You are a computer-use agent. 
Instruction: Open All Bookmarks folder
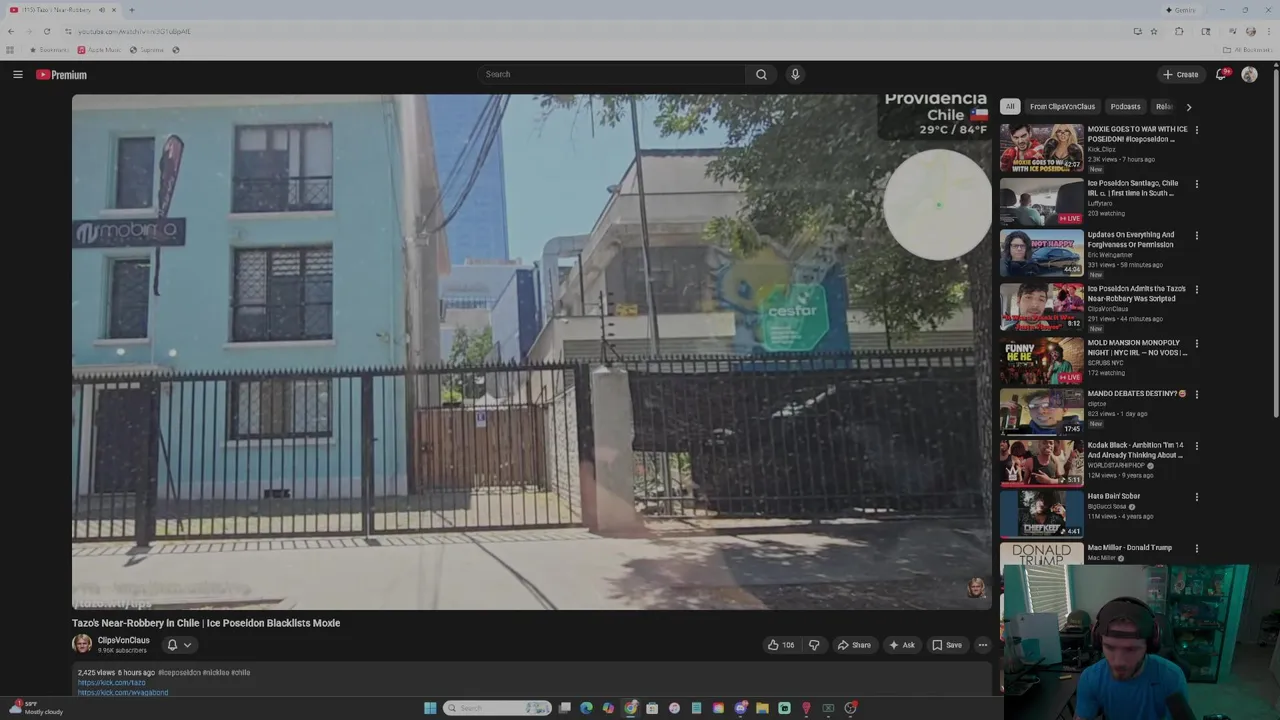(1246, 50)
